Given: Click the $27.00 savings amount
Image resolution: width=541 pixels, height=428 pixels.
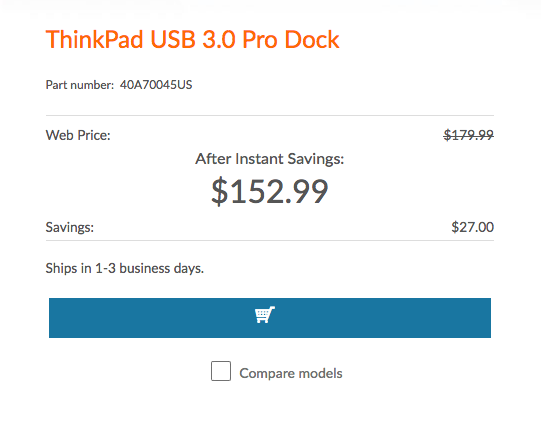Looking at the screenshot, I should 473,227.
